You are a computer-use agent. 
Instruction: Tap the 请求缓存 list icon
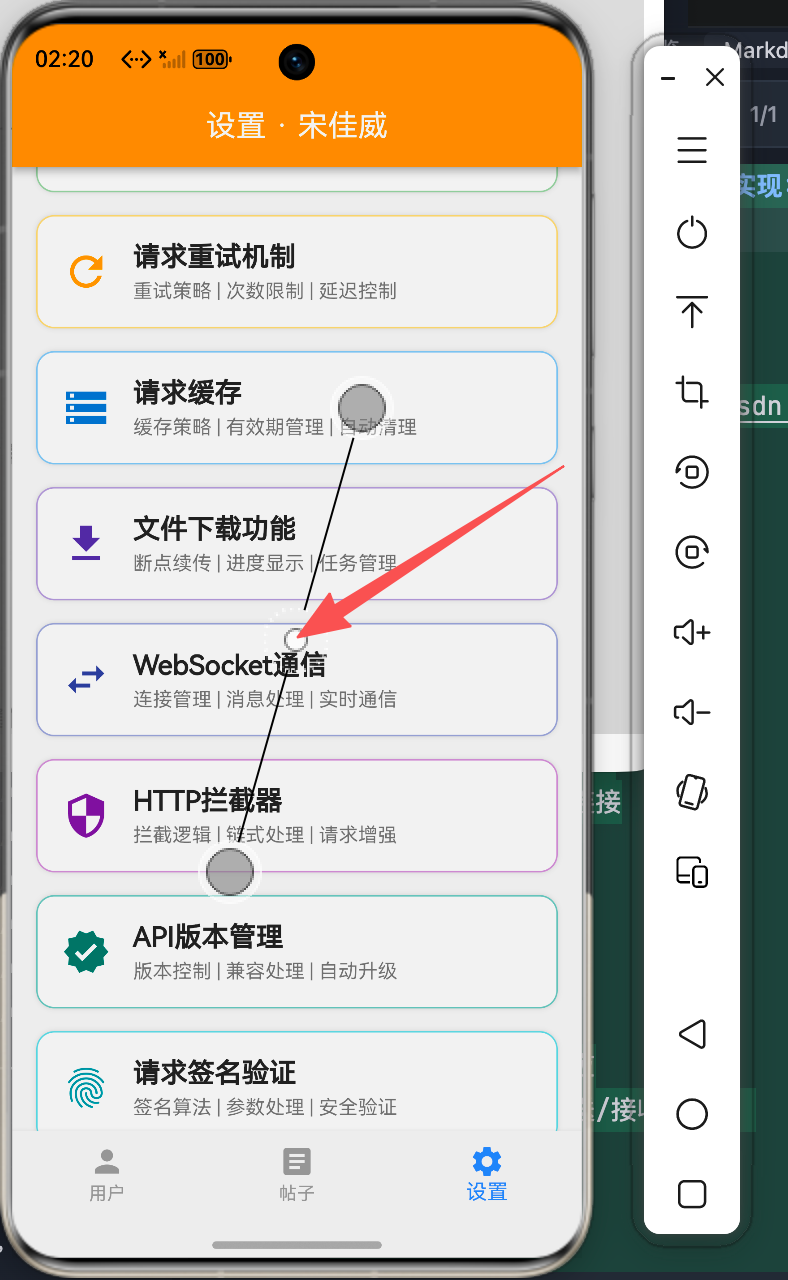click(86, 408)
